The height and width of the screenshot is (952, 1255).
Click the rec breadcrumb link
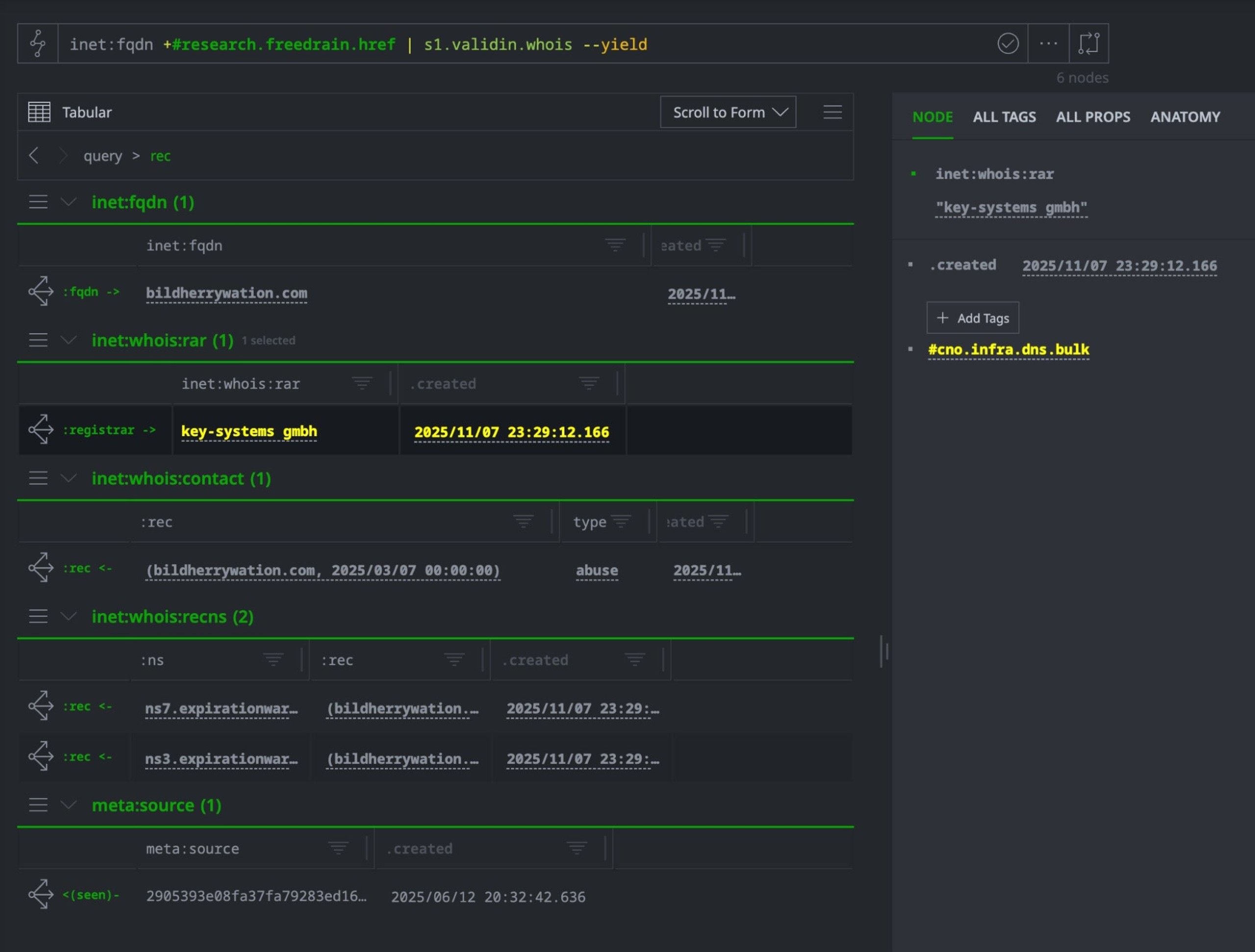(160, 156)
